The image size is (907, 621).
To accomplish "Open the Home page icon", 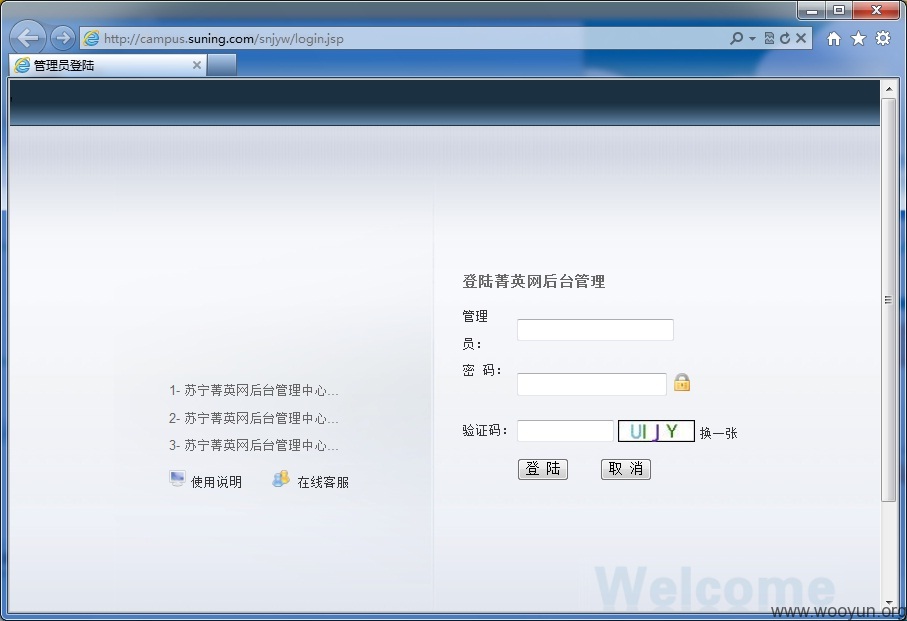I will (x=834, y=39).
